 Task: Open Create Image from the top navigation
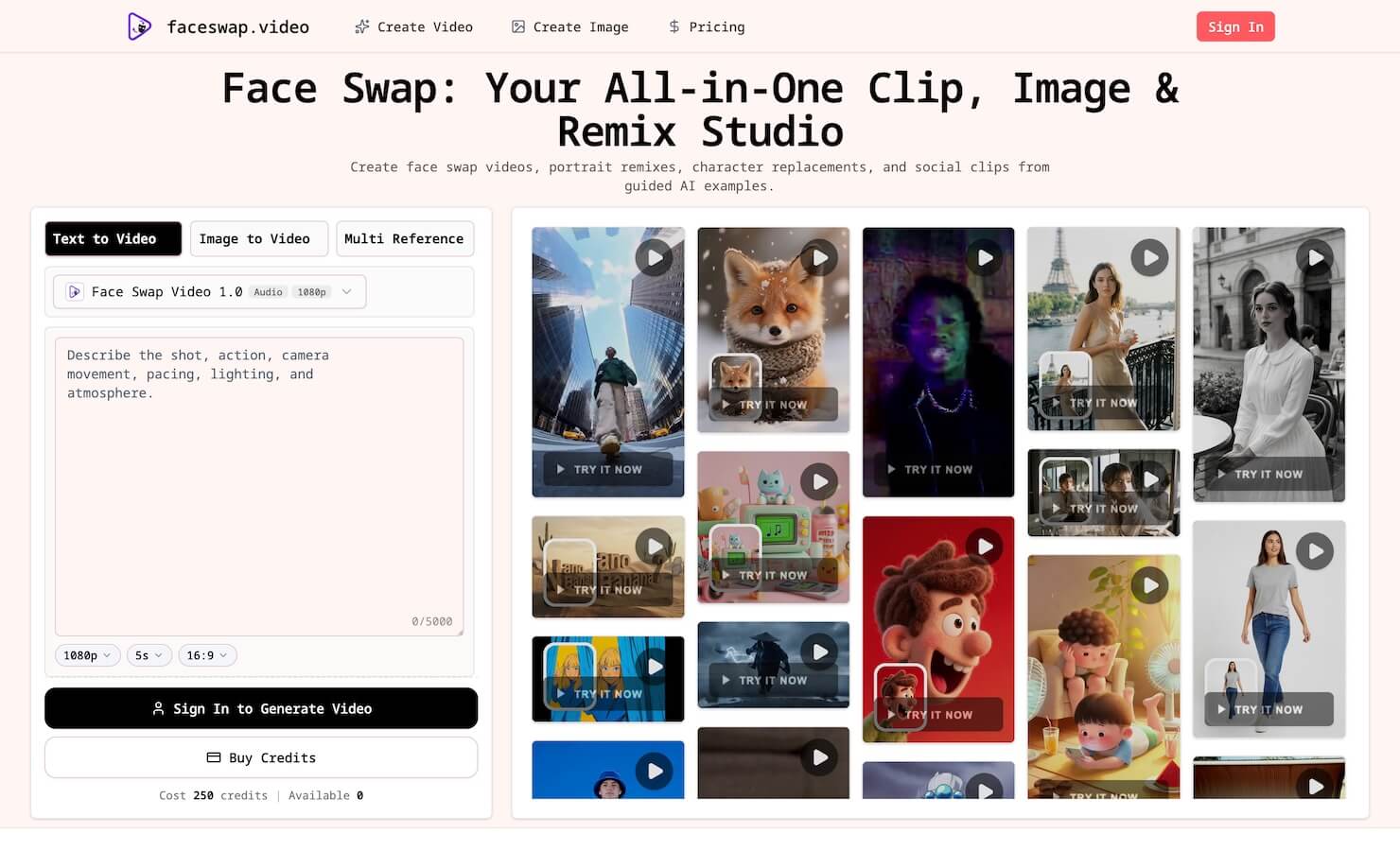569,26
